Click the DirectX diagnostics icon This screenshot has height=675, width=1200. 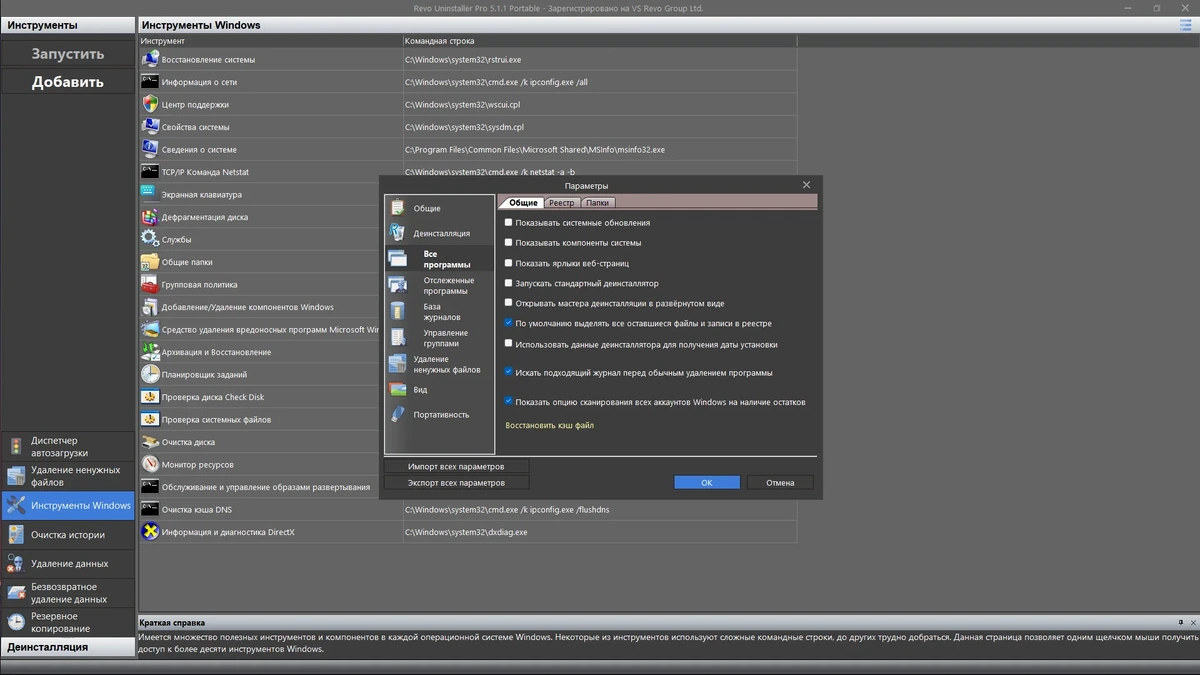150,532
